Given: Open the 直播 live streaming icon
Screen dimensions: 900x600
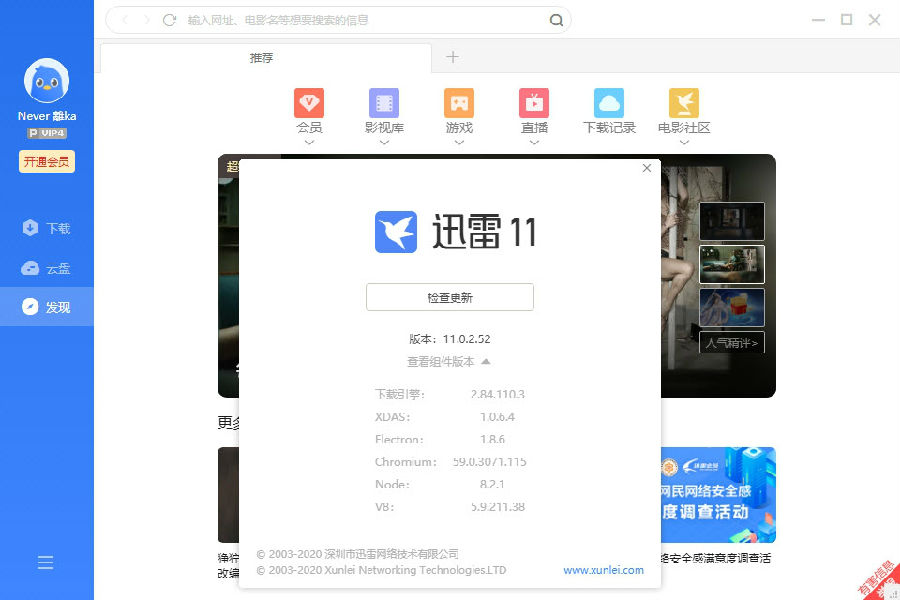Looking at the screenshot, I should [x=533, y=104].
